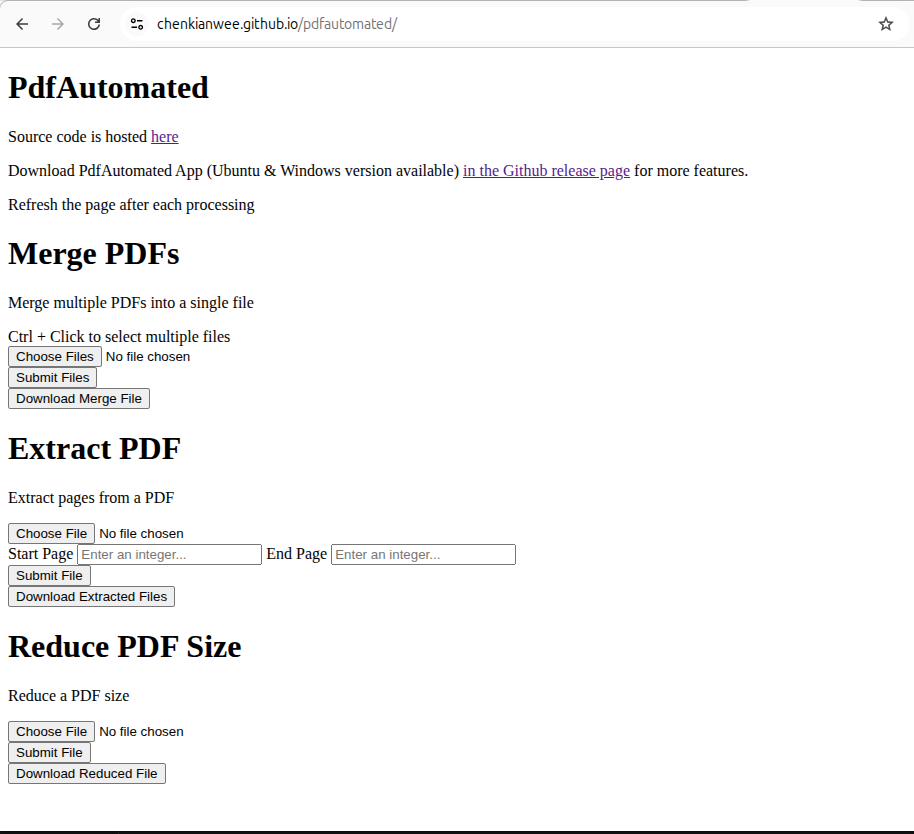Click Download Reduced File button
The width and height of the screenshot is (914, 834).
pyautogui.click(x=87, y=774)
